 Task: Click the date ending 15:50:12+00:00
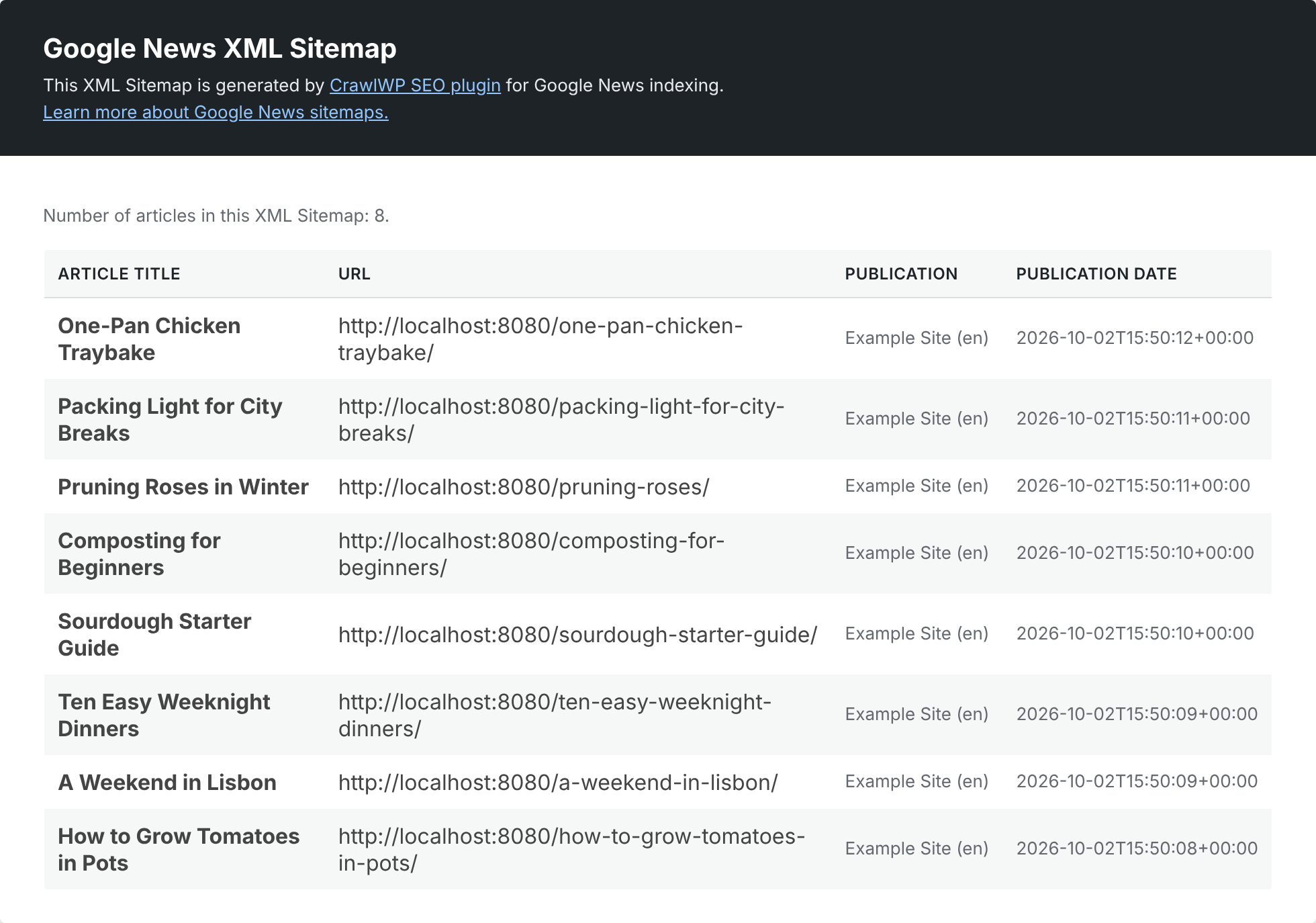pyautogui.click(x=1135, y=338)
